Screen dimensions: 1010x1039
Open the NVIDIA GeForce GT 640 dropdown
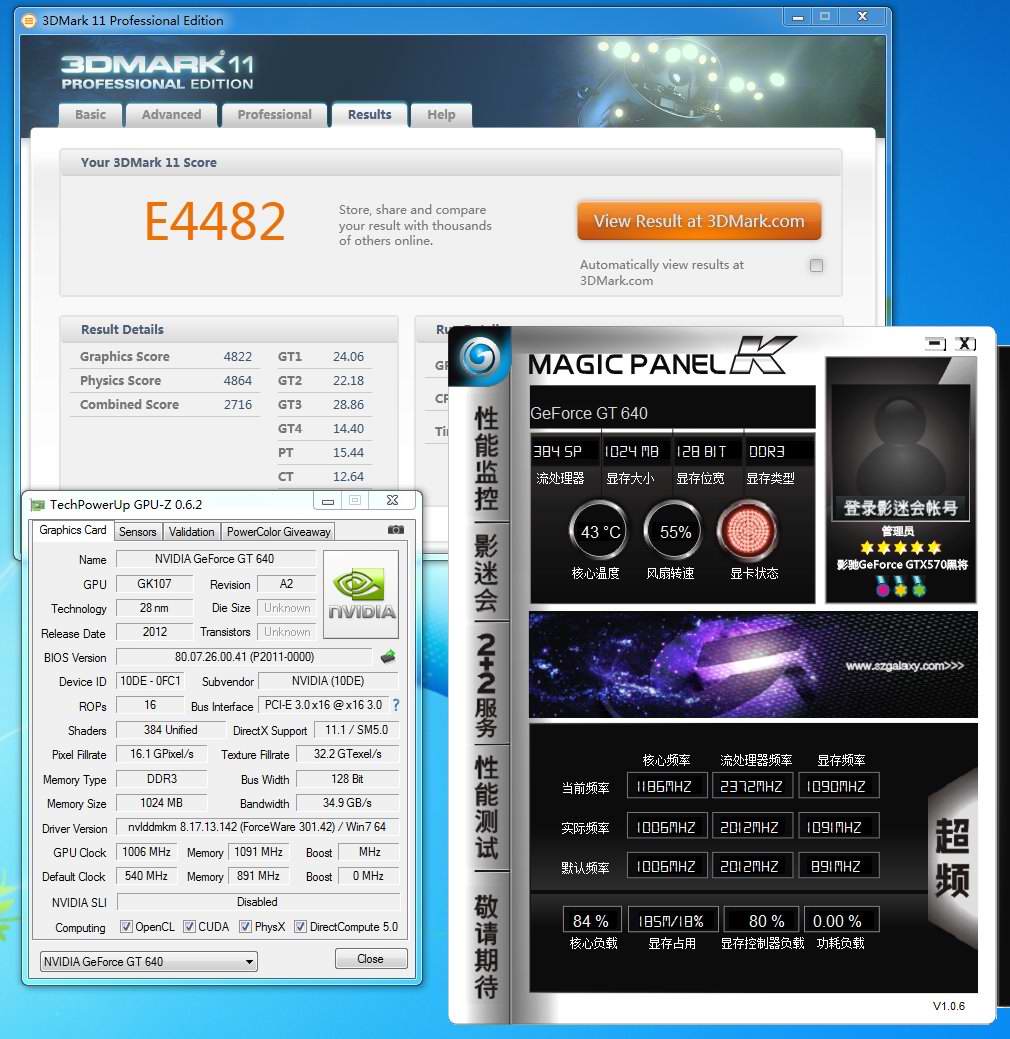(148, 962)
